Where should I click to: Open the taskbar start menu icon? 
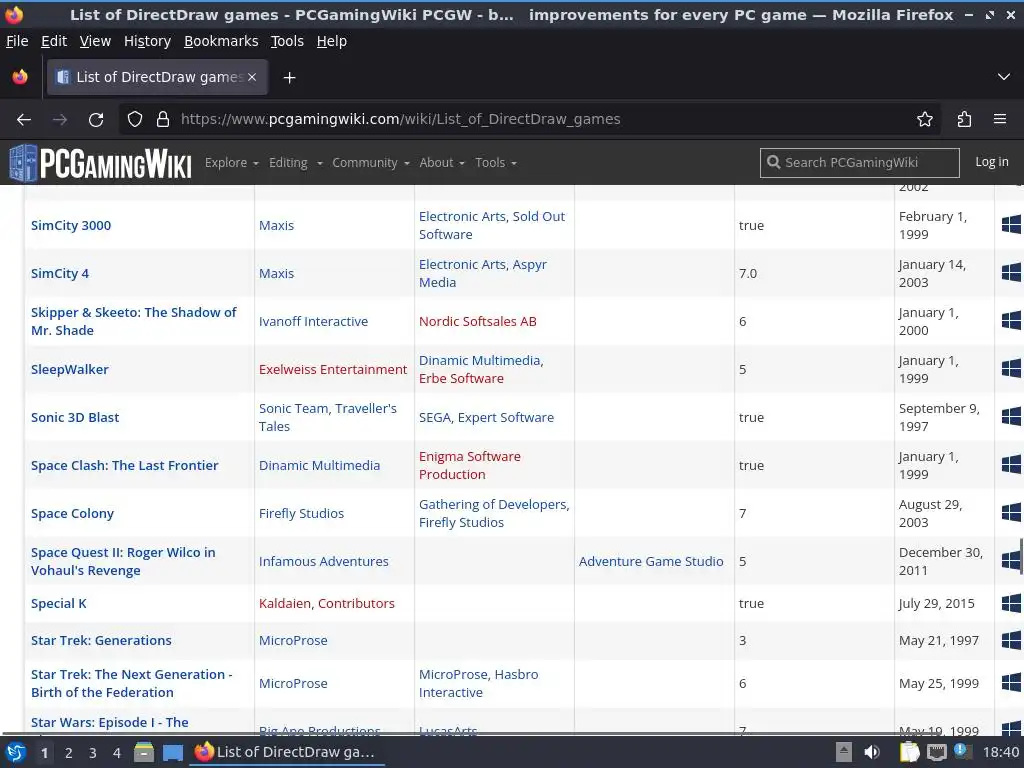pyautogui.click(x=16, y=752)
